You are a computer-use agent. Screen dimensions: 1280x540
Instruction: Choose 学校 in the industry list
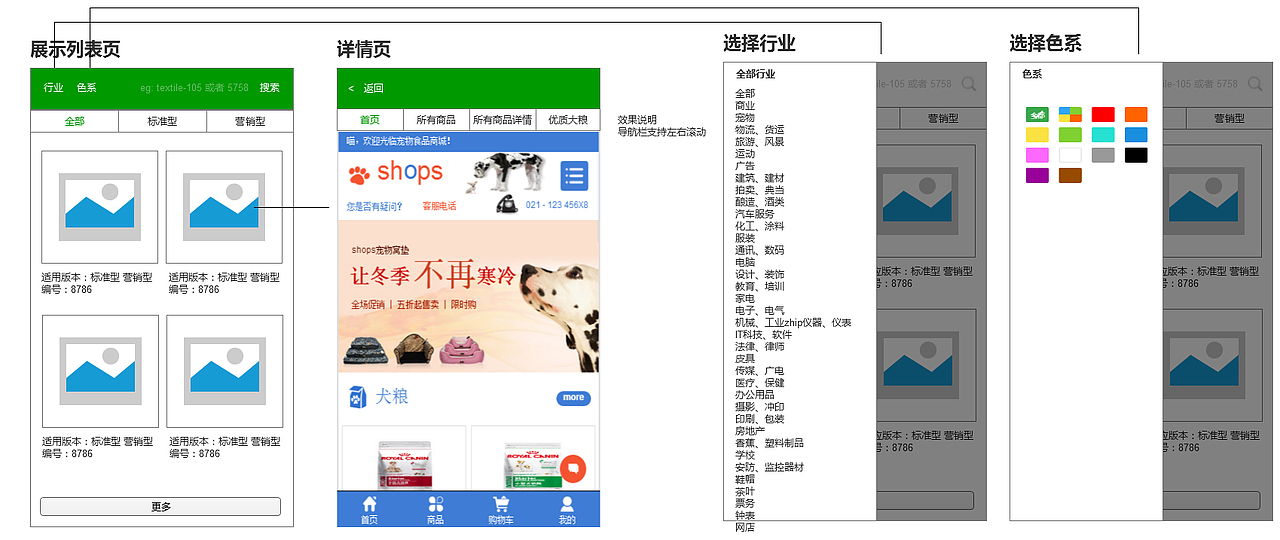pyautogui.click(x=745, y=455)
